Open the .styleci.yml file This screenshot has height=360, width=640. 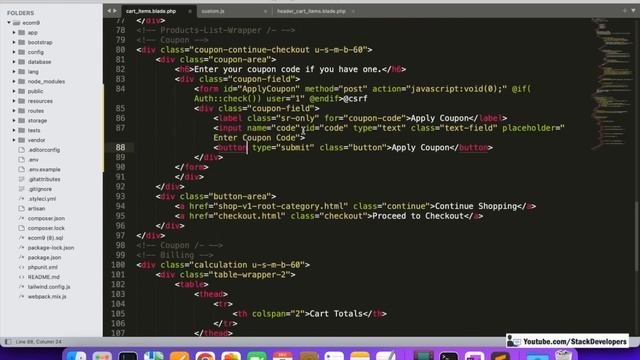point(42,199)
